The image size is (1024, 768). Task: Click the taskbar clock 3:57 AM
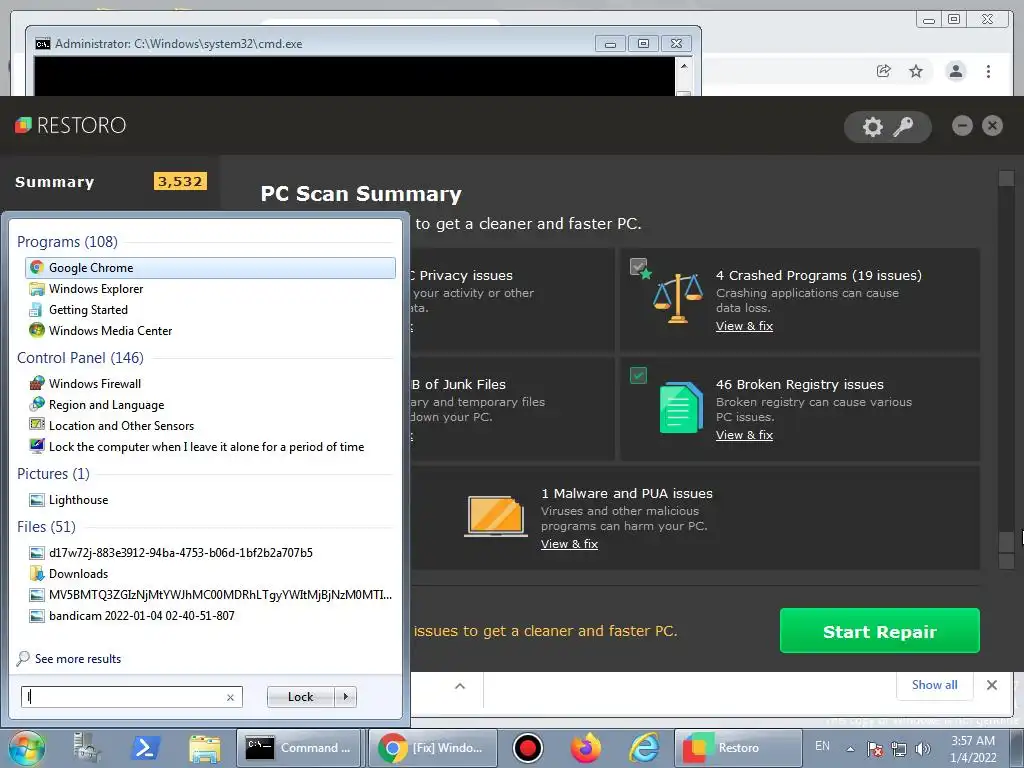click(973, 749)
